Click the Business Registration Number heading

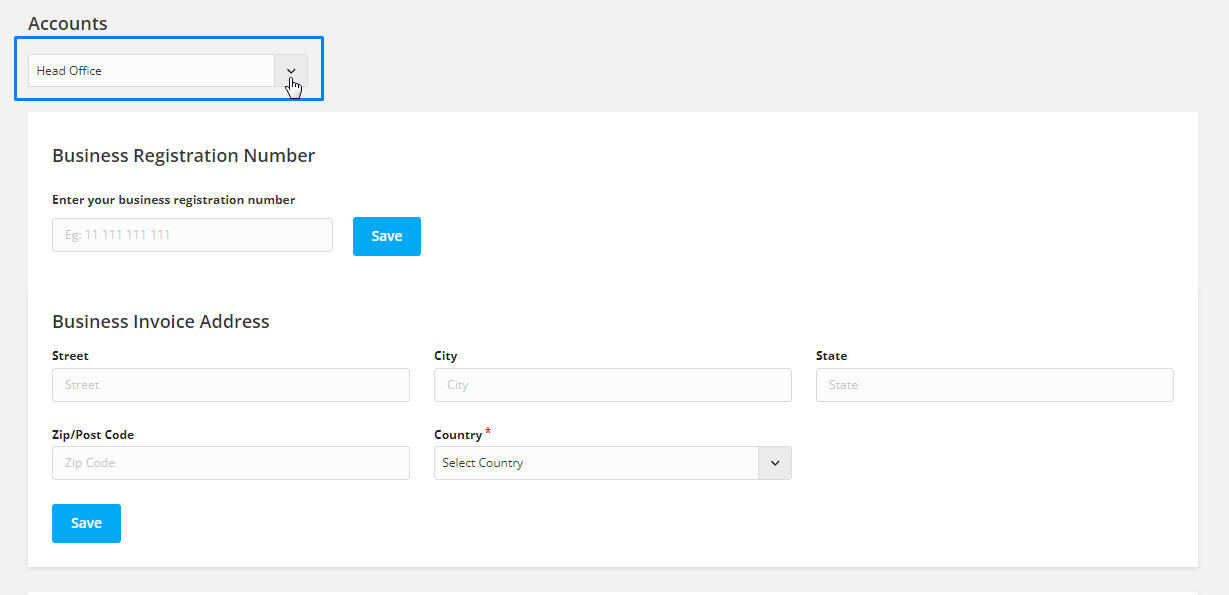click(184, 156)
